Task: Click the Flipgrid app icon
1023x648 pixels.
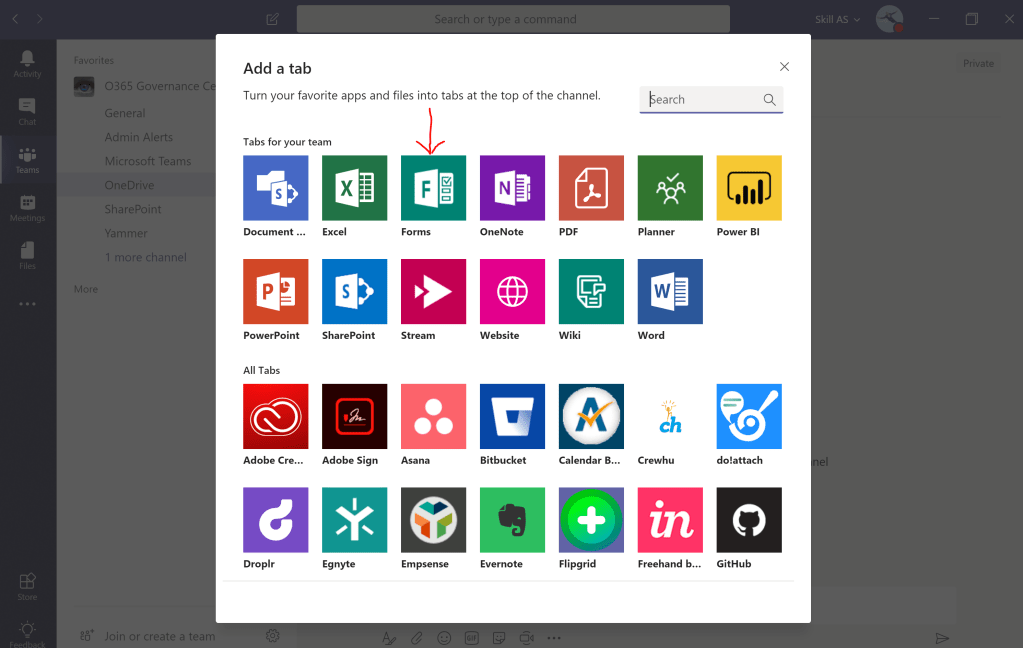Action: 590,519
